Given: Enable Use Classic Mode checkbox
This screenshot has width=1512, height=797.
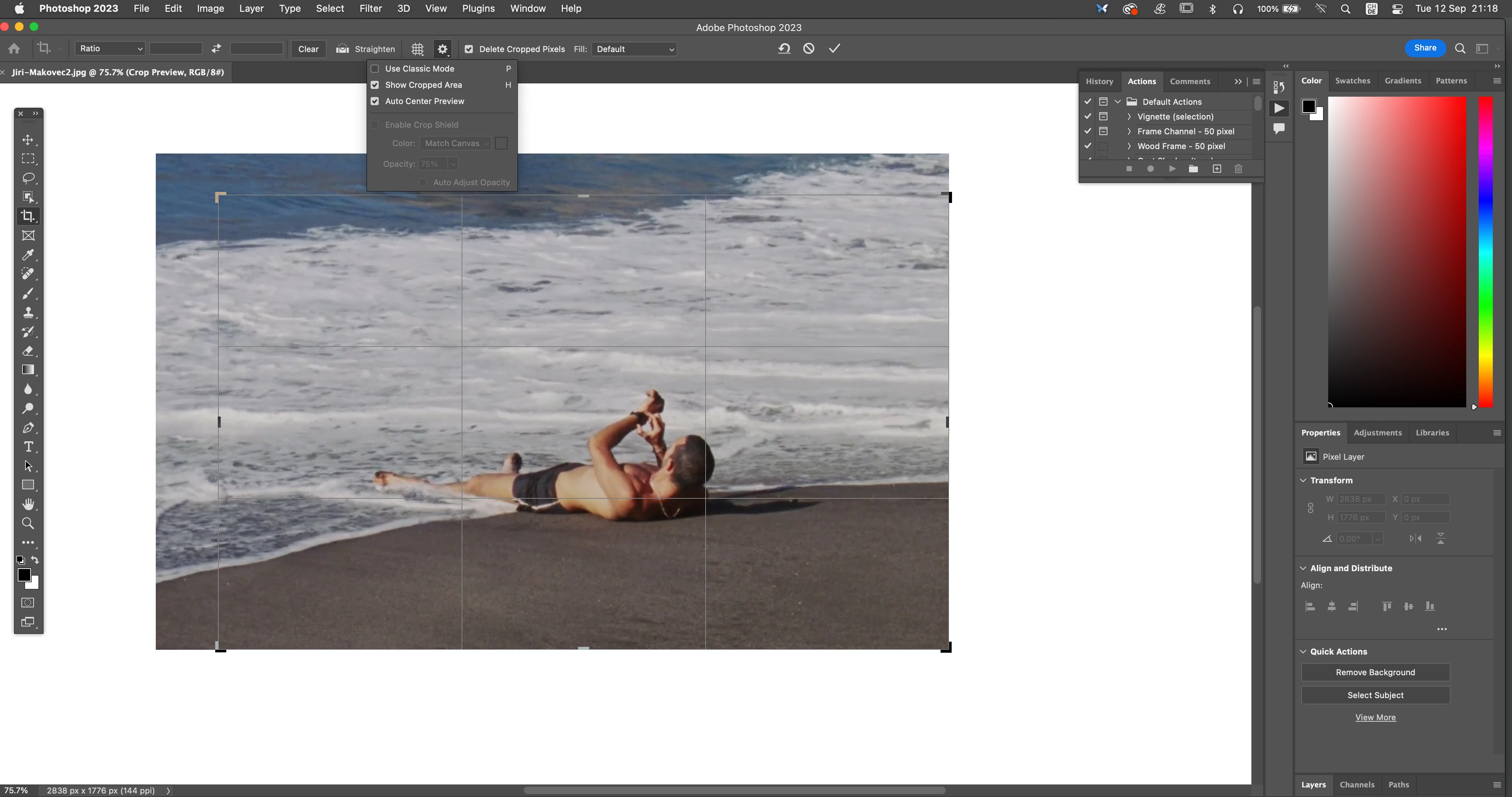Looking at the screenshot, I should tap(375, 69).
